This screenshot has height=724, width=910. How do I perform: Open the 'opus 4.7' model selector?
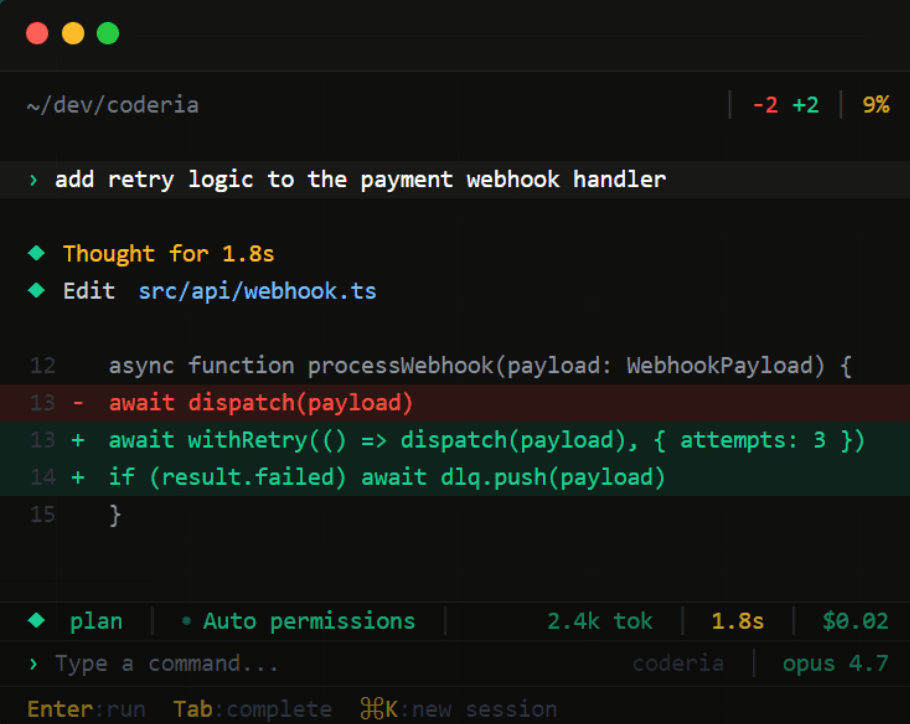835,663
